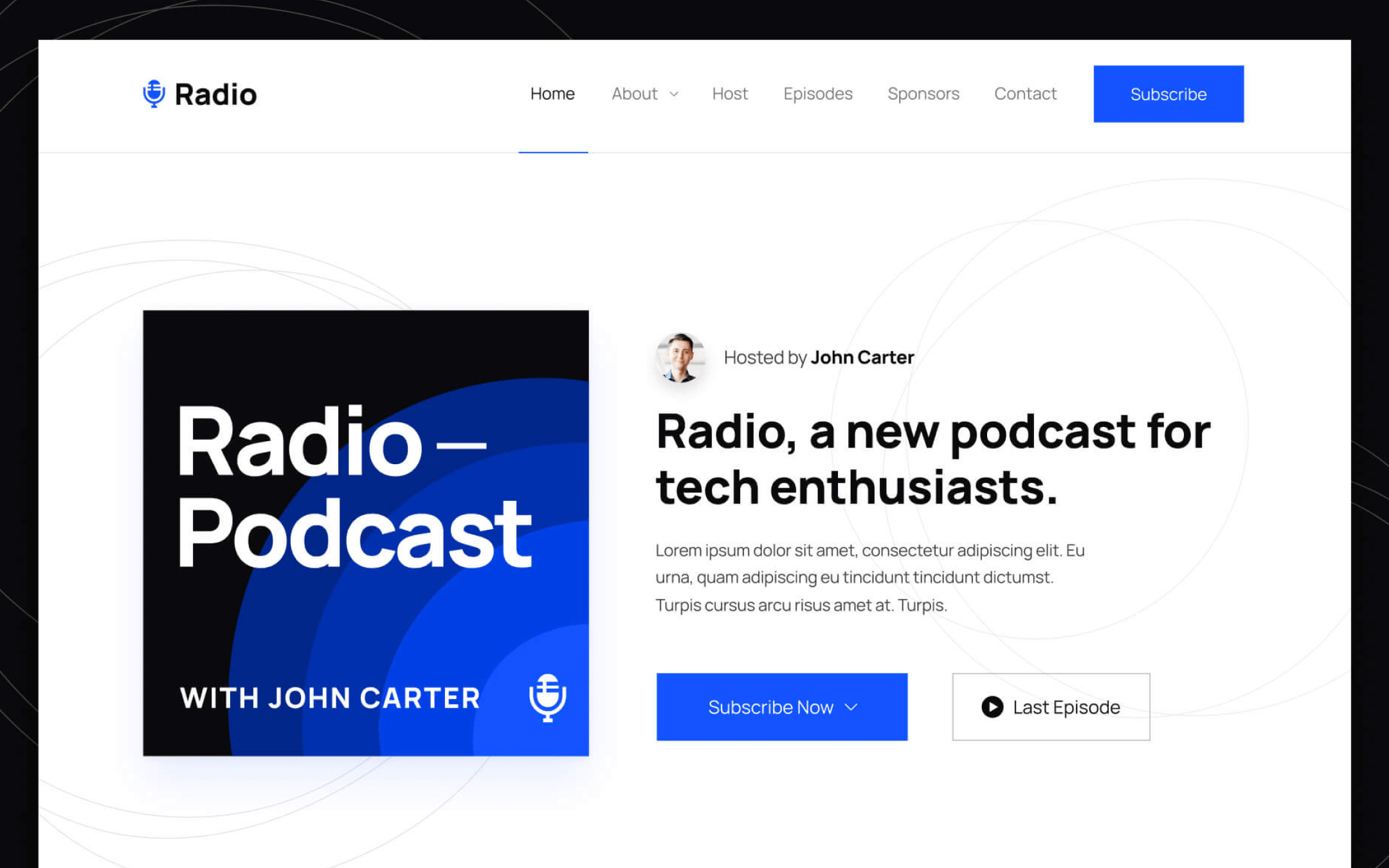Image resolution: width=1389 pixels, height=868 pixels.
Task: Open the Home nav item
Action: [x=552, y=94]
